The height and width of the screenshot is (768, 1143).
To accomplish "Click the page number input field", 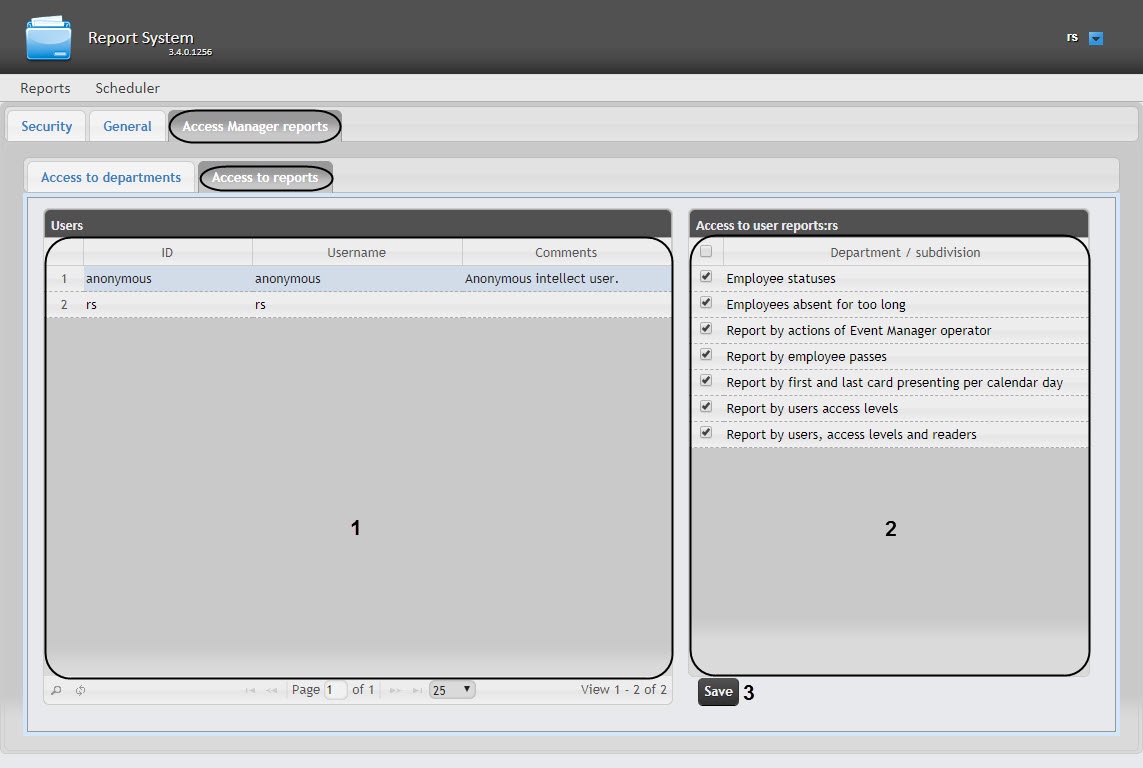I will click(x=335, y=690).
